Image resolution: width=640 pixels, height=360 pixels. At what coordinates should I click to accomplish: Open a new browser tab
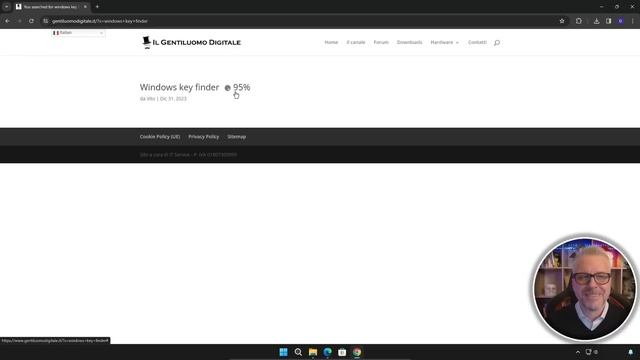pos(97,7)
